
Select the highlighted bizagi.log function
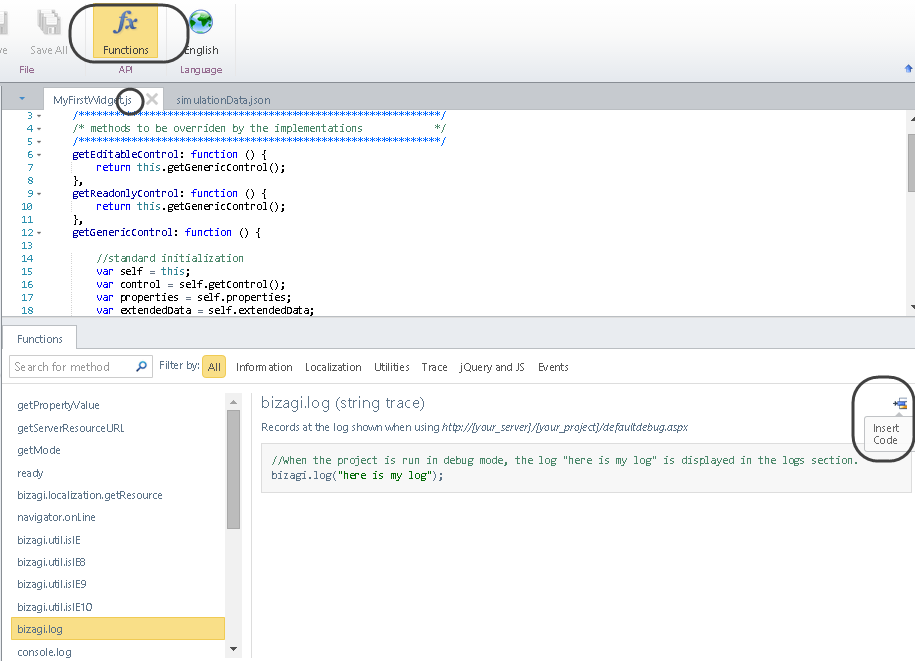(117, 629)
